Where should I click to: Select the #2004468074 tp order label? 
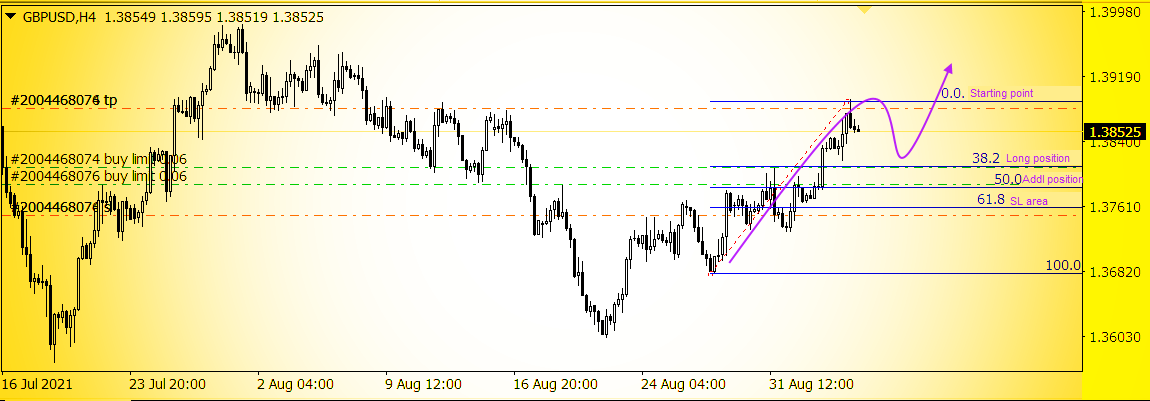[63, 100]
